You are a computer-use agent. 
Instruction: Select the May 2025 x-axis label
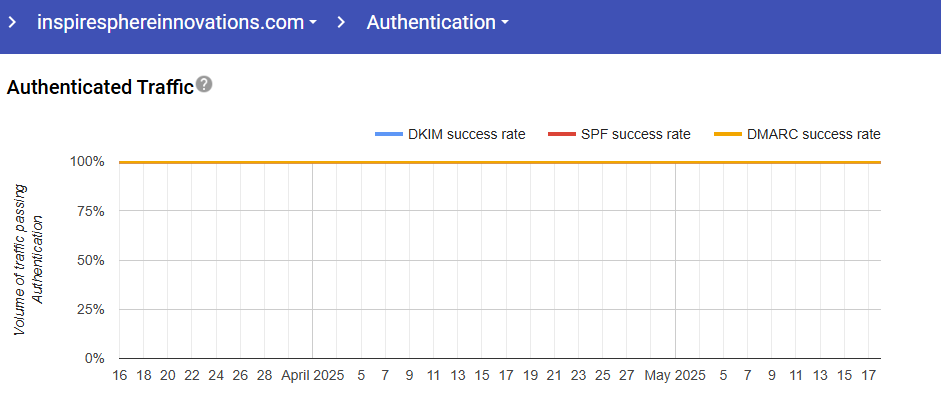point(675,376)
